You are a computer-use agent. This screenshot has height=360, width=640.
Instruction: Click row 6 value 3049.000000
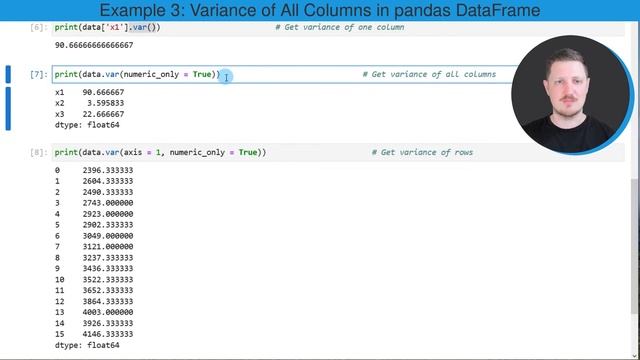pyautogui.click(x=108, y=236)
